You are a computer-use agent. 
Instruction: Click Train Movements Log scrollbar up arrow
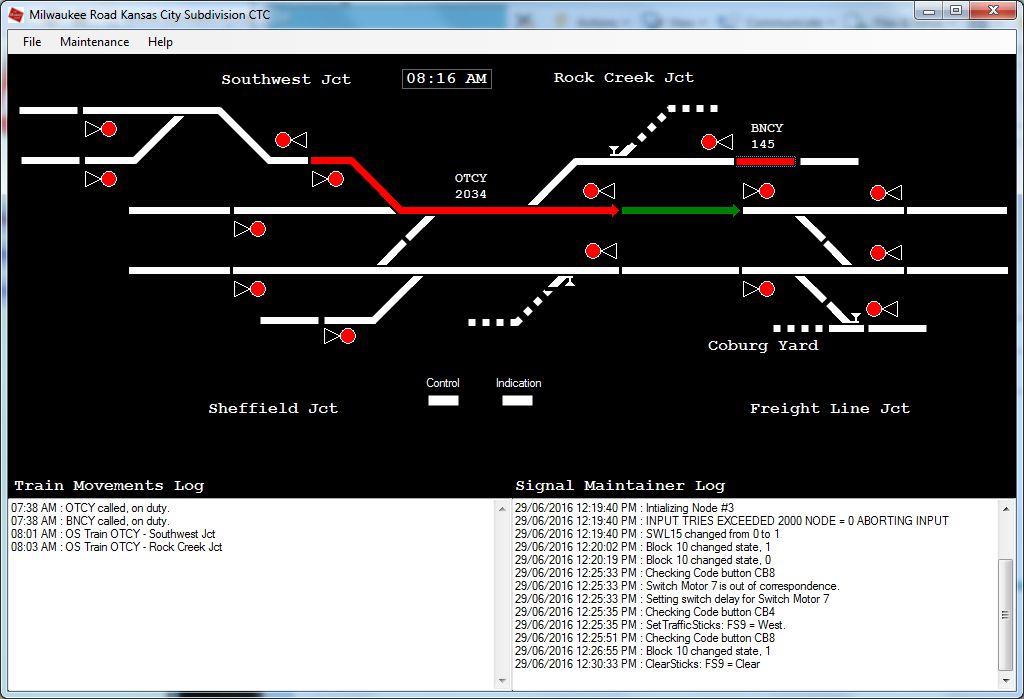[x=502, y=509]
